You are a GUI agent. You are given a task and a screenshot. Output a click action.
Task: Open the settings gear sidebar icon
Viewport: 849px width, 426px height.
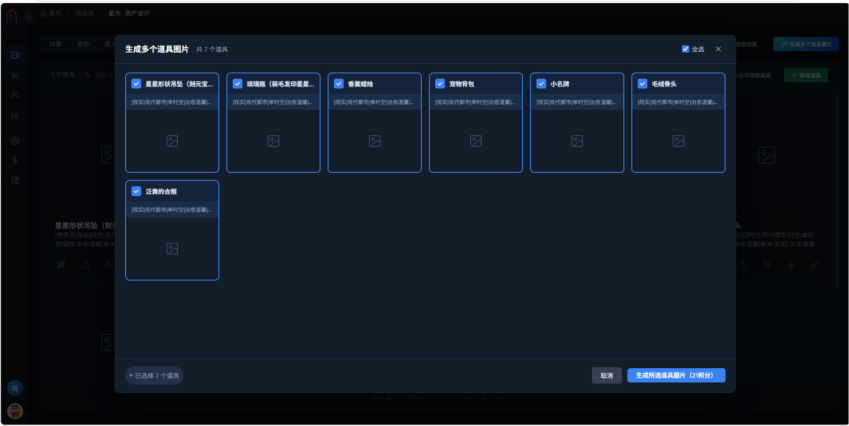(x=15, y=141)
